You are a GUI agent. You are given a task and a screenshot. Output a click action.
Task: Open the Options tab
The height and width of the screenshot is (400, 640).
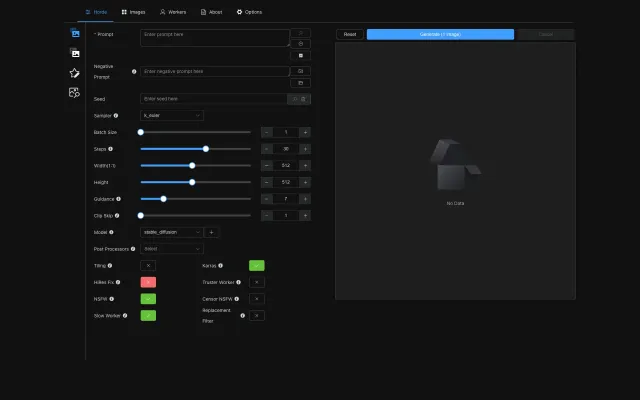point(249,12)
